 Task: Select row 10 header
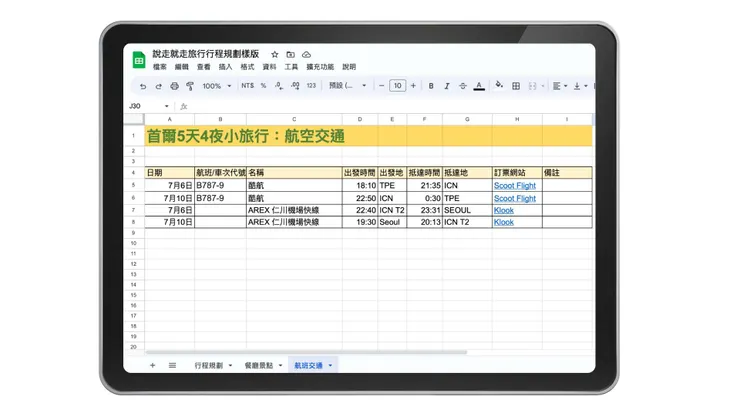[x=134, y=244]
